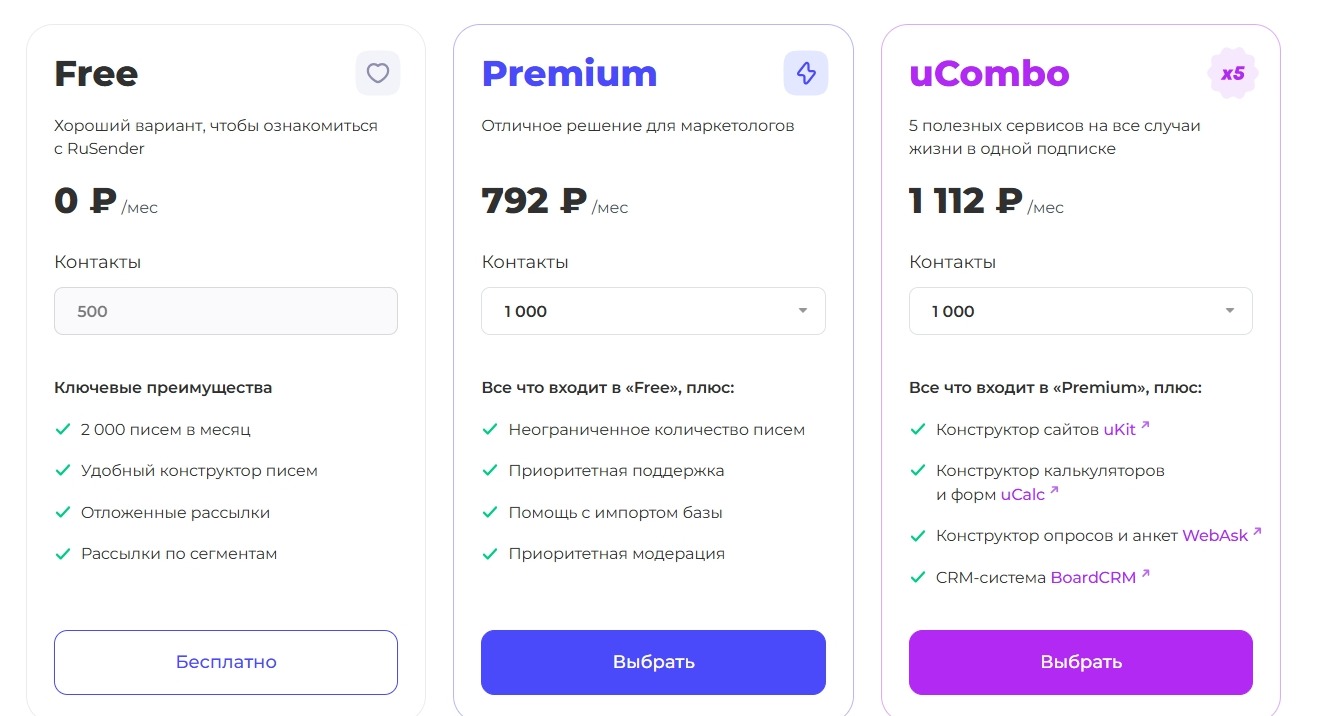The width and height of the screenshot is (1326, 716).
Task: Click the Premium plan title
Action: pos(569,74)
